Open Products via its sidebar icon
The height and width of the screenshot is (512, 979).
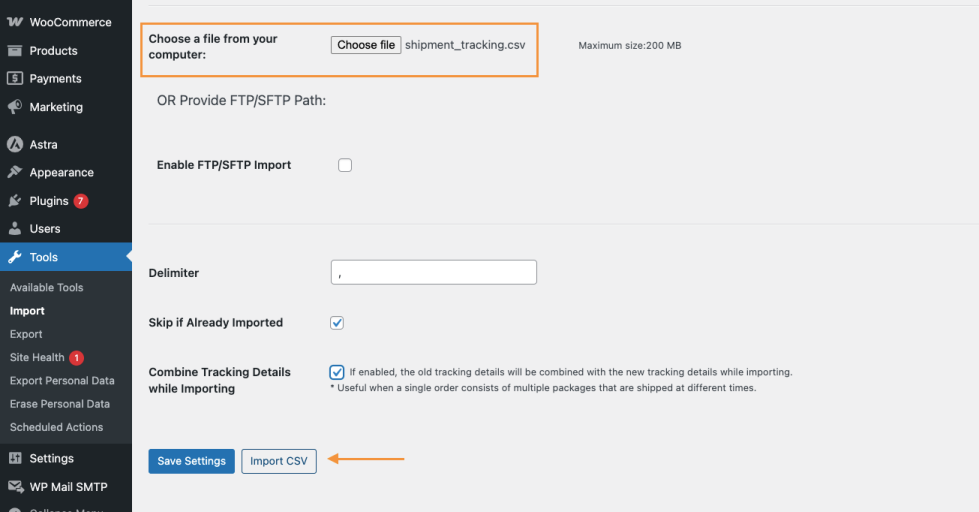pyautogui.click(x=15, y=51)
